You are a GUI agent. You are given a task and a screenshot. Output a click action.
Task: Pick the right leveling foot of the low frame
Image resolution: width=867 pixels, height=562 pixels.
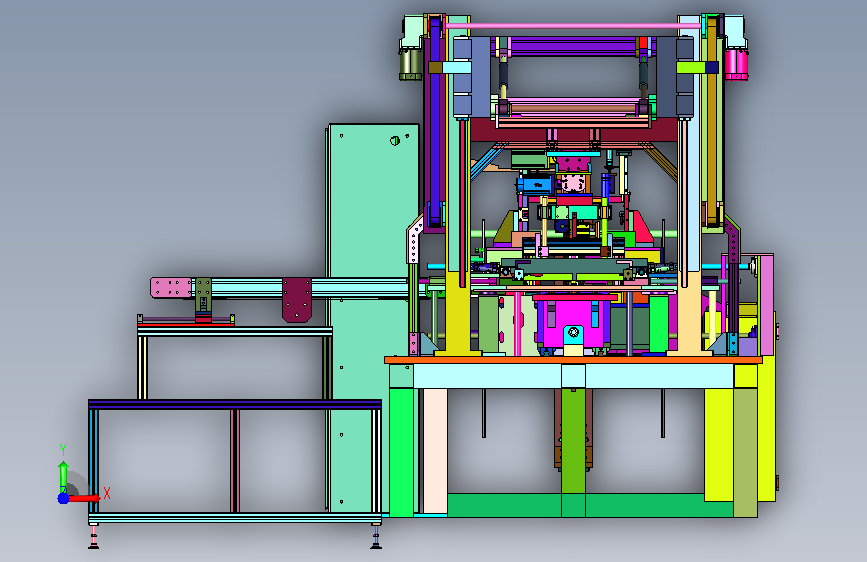point(376,537)
